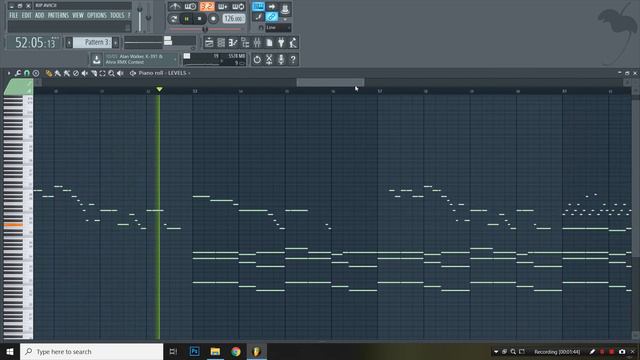Image resolution: width=640 pixels, height=360 pixels.
Task: Select the Mute tool in piano roll toolbar
Action: [x=84, y=73]
